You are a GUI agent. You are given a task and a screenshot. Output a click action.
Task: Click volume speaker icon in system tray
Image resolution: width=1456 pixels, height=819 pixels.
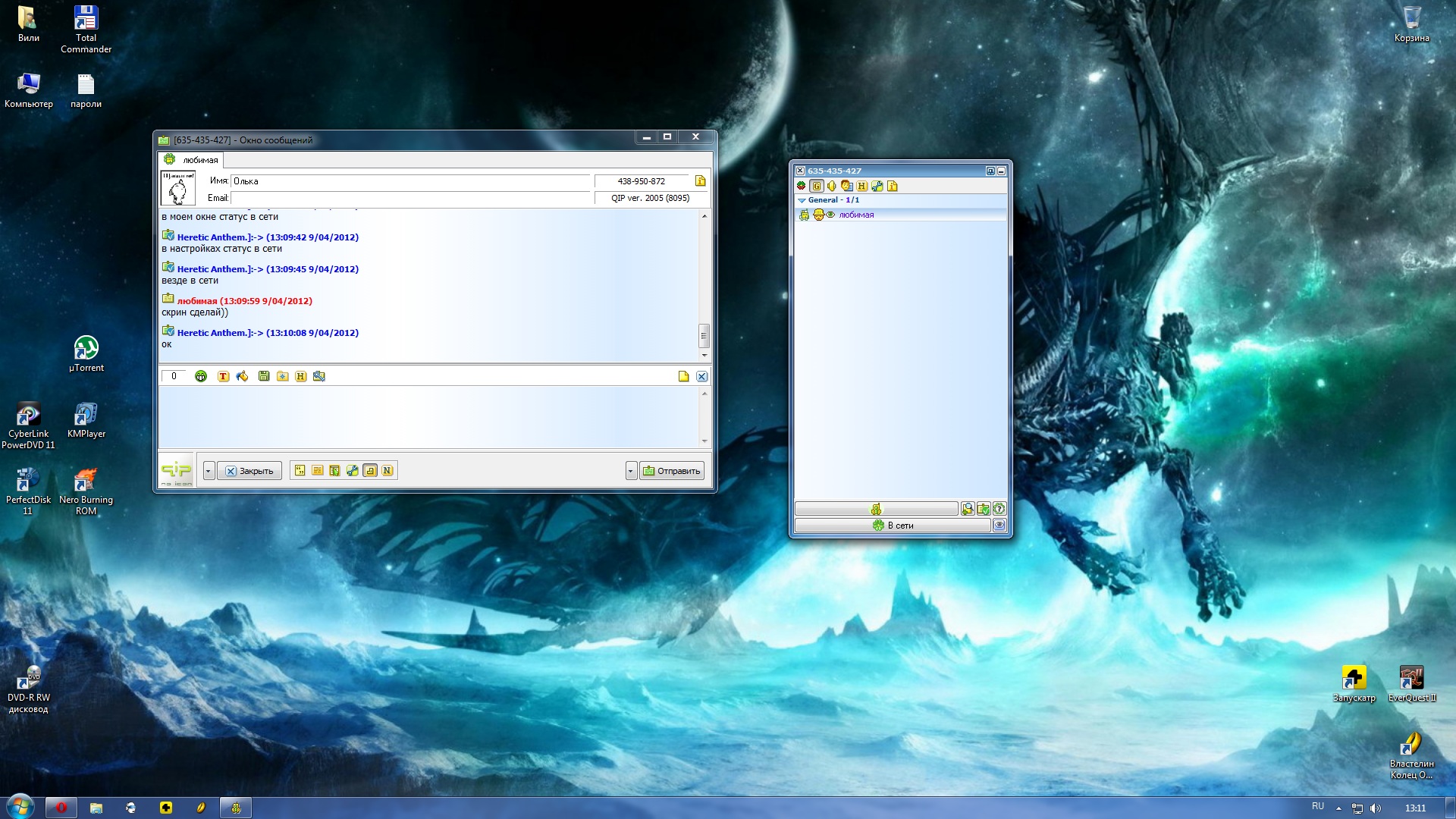tap(1376, 808)
